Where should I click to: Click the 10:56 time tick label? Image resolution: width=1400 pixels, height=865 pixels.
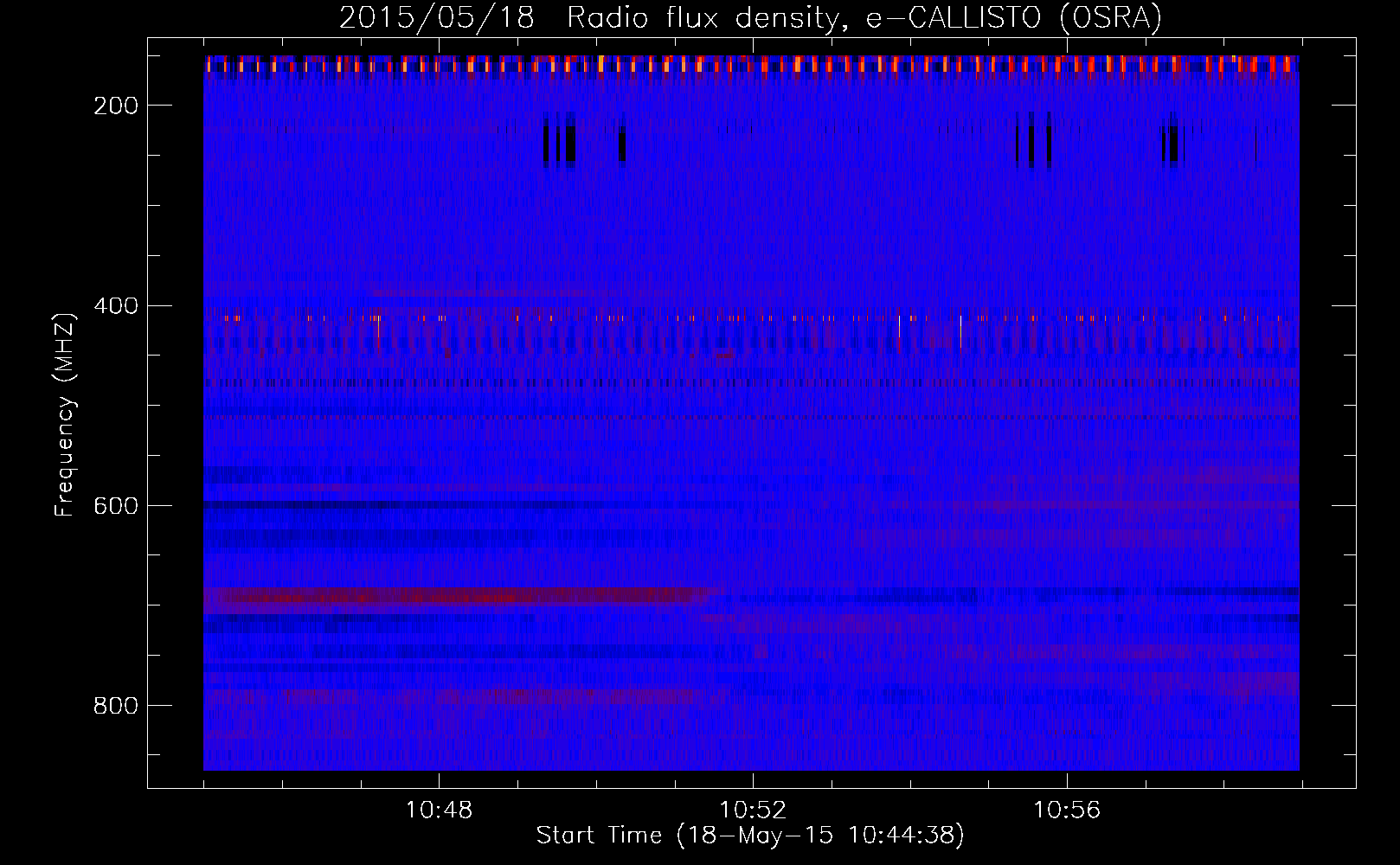(1067, 811)
